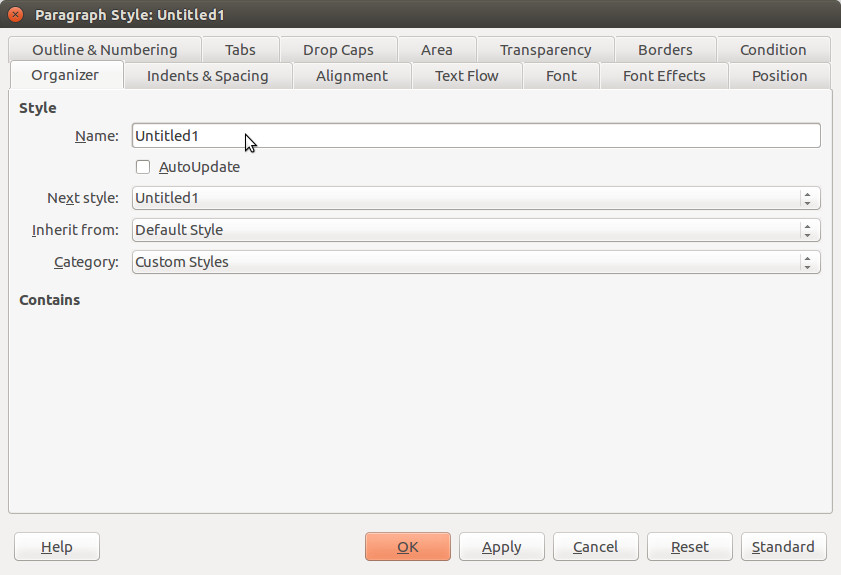Viewport: 841px width, 575px height.
Task: Select the Drop Caps tab
Action: coord(338,49)
